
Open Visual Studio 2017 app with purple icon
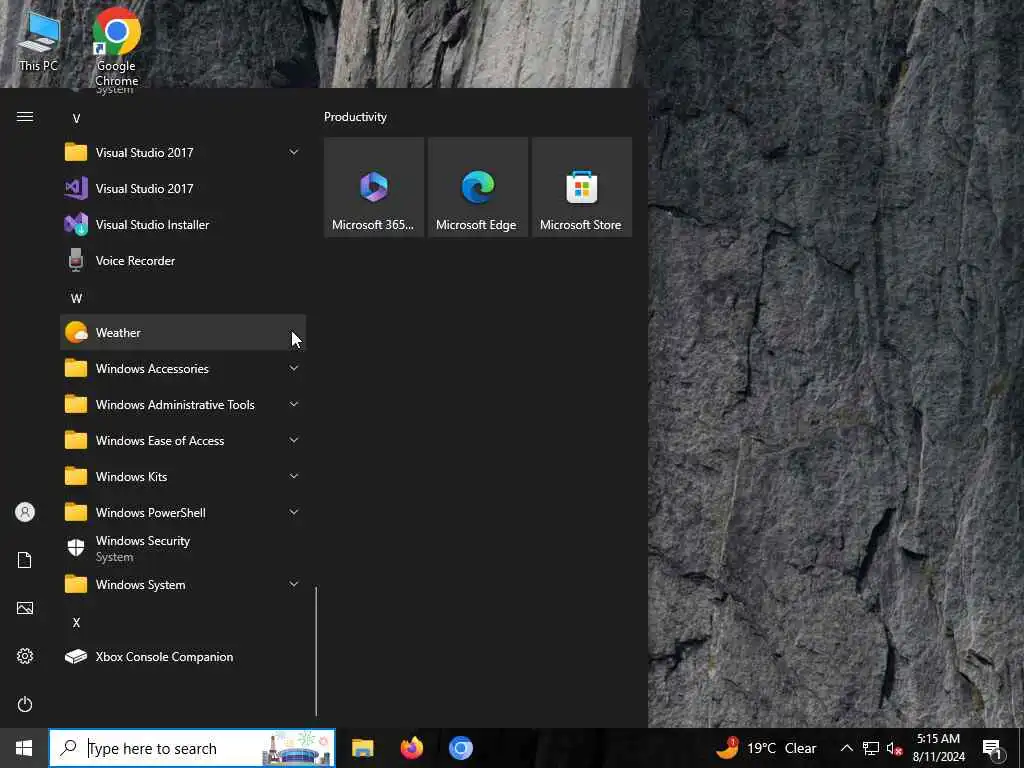183,189
